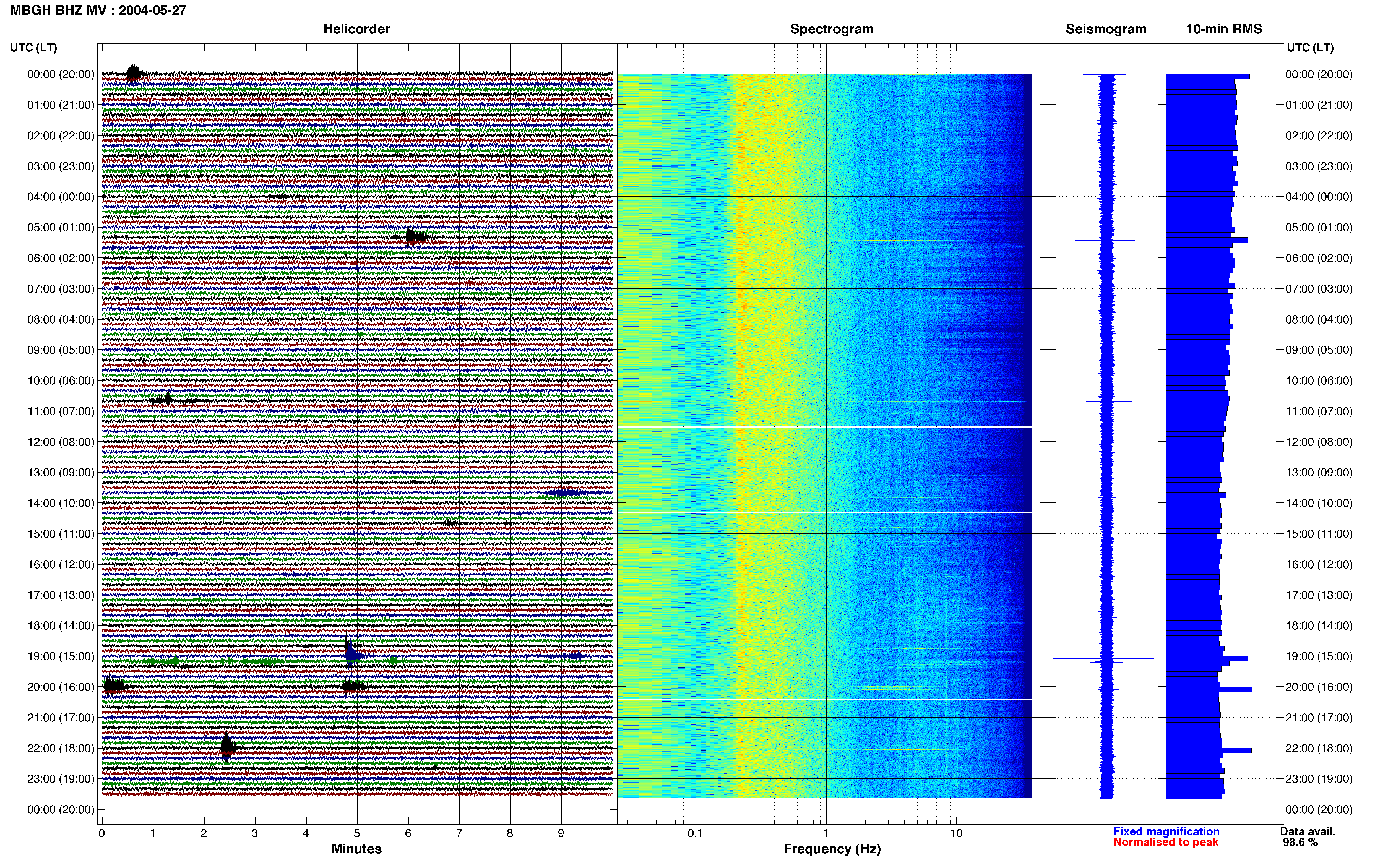Click the right '20:00 (16:00)' time label

click(1319, 687)
